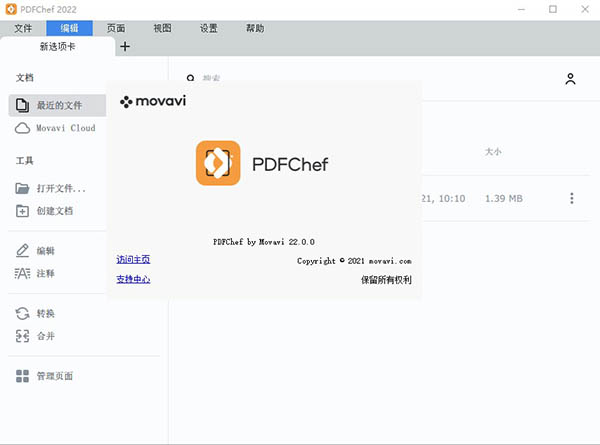600x445 pixels.
Task: Choose 创建文档 in tools
Action: (57, 211)
